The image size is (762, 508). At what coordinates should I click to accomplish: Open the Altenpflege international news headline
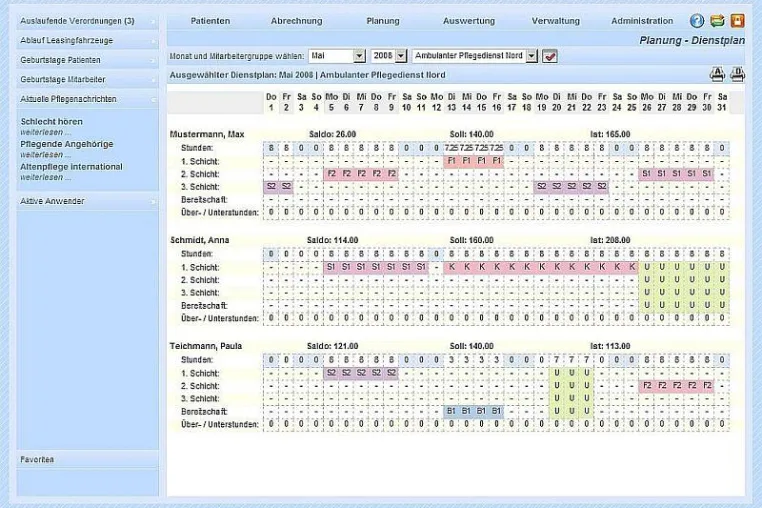71,167
